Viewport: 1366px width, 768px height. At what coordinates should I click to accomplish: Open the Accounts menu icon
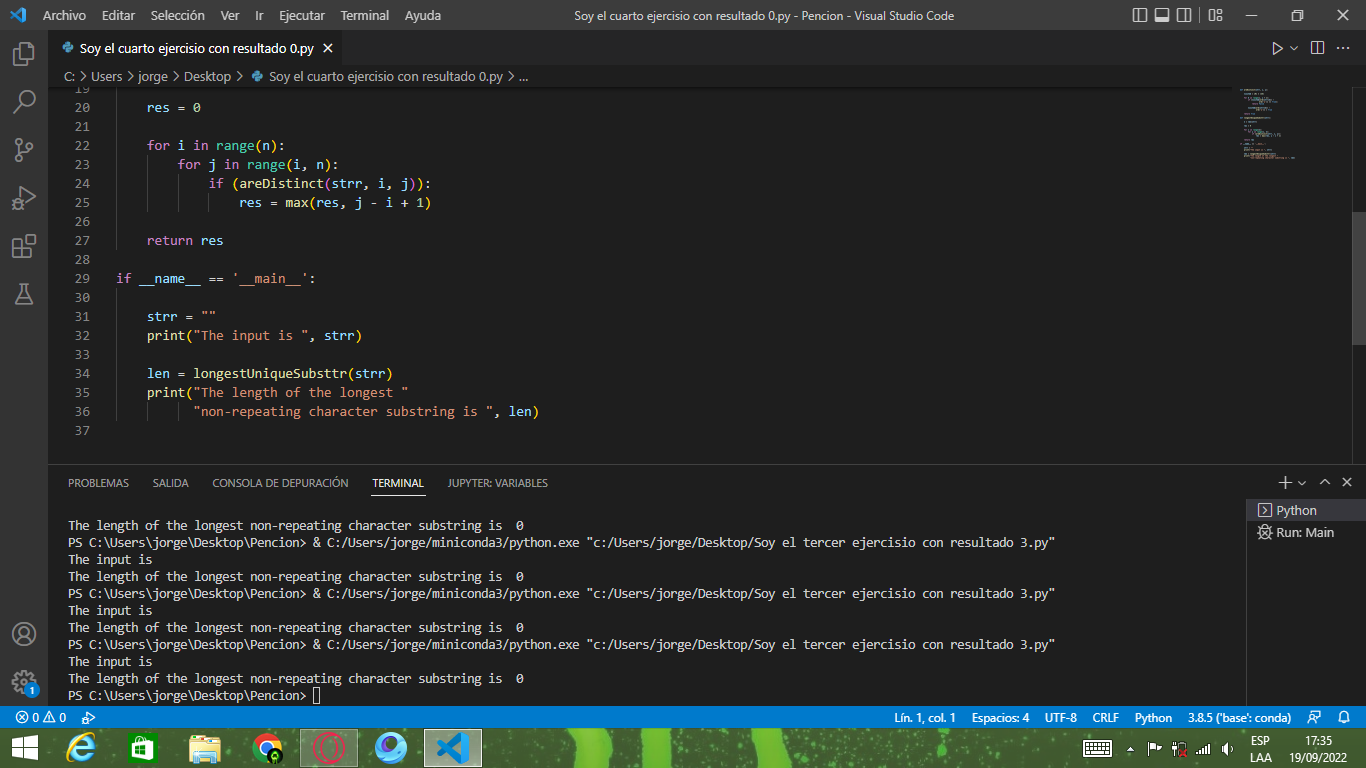(24, 634)
